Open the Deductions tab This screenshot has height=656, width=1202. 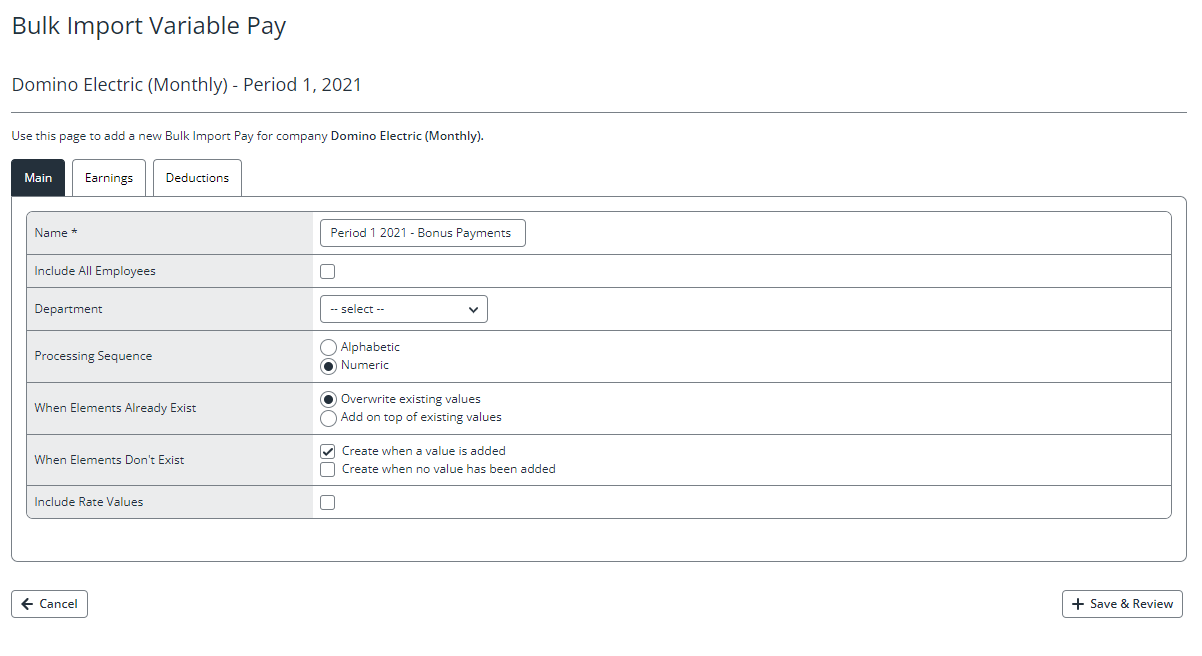click(197, 178)
